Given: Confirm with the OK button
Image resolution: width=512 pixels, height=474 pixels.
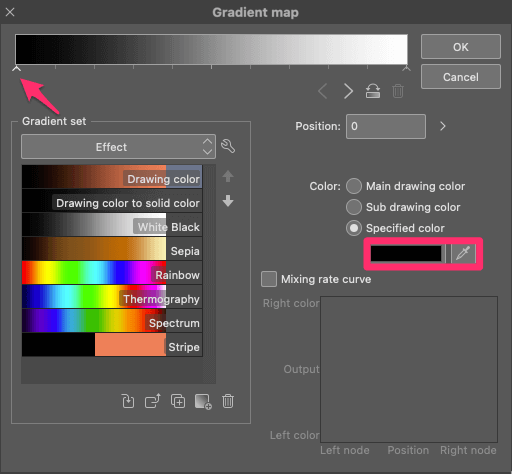Looking at the screenshot, I should click(x=461, y=47).
